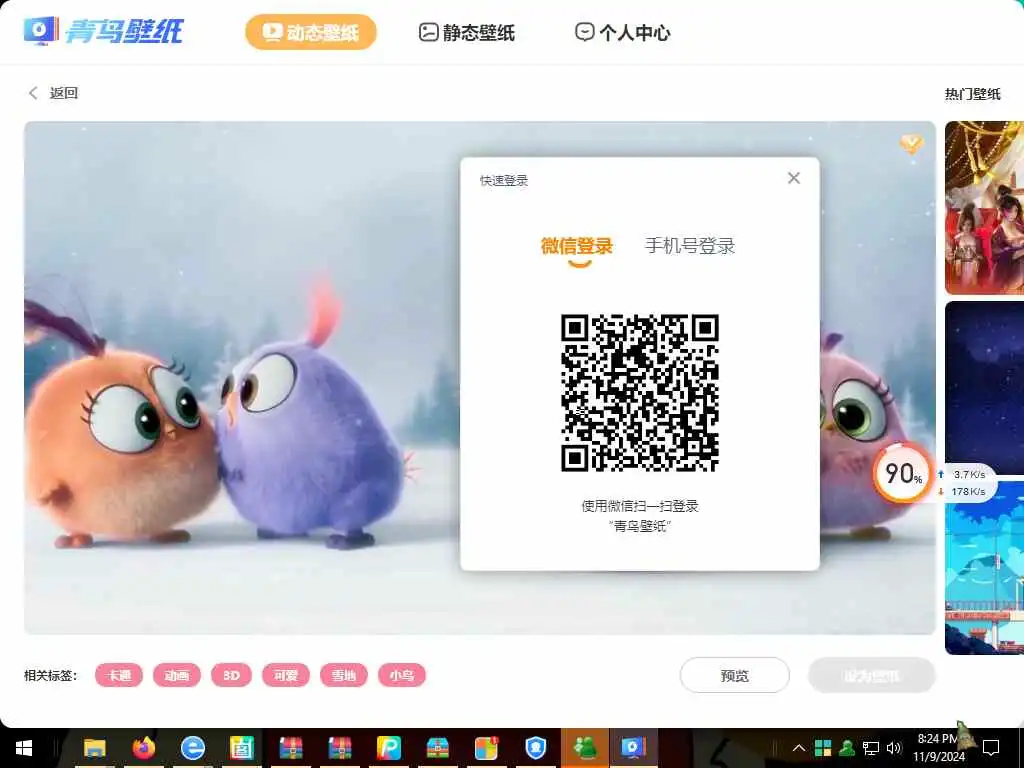
Task: Open the blue shield security taskbar icon
Action: click(x=536, y=748)
